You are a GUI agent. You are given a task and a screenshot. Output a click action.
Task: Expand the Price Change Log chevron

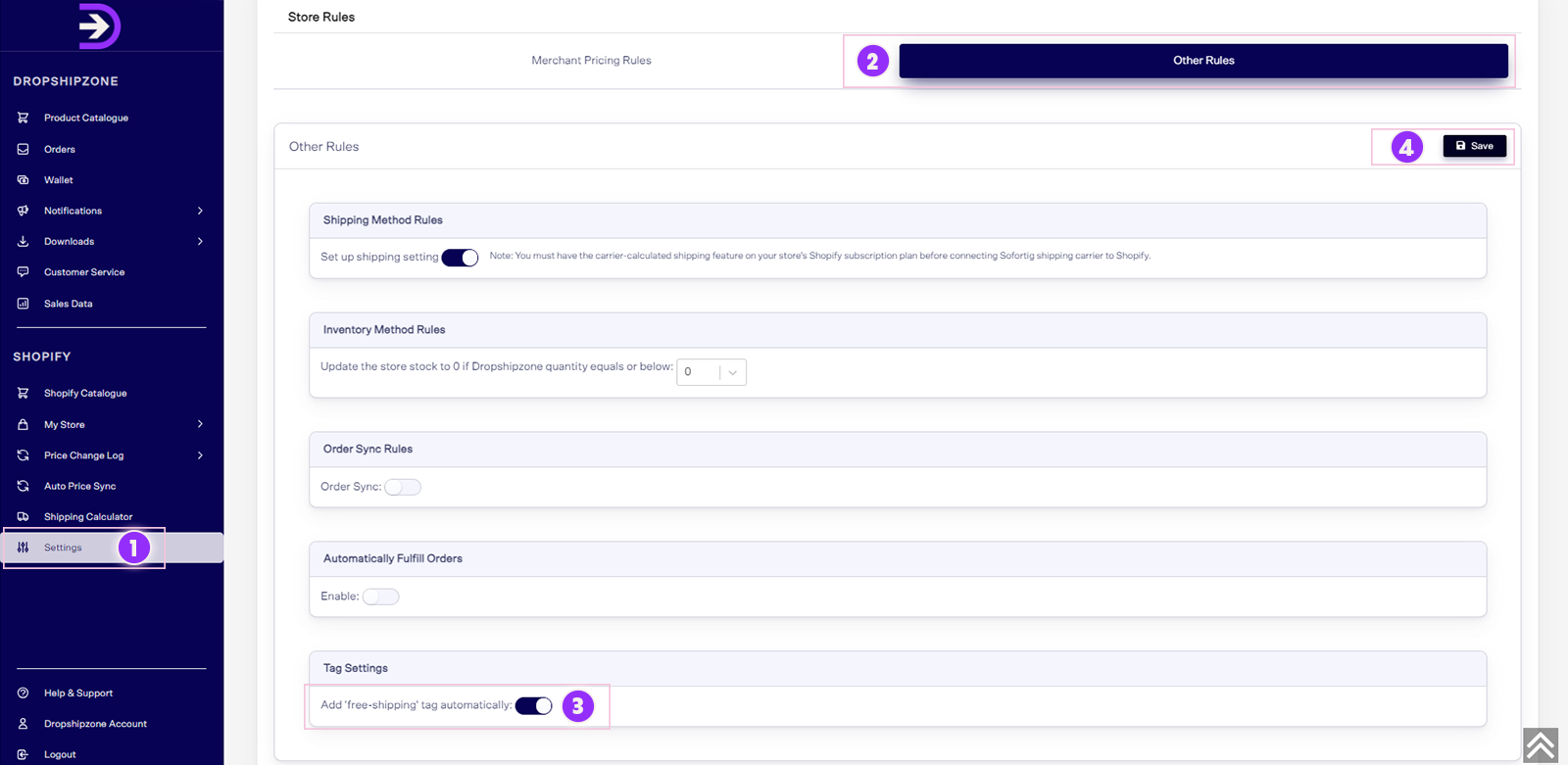[x=200, y=455]
